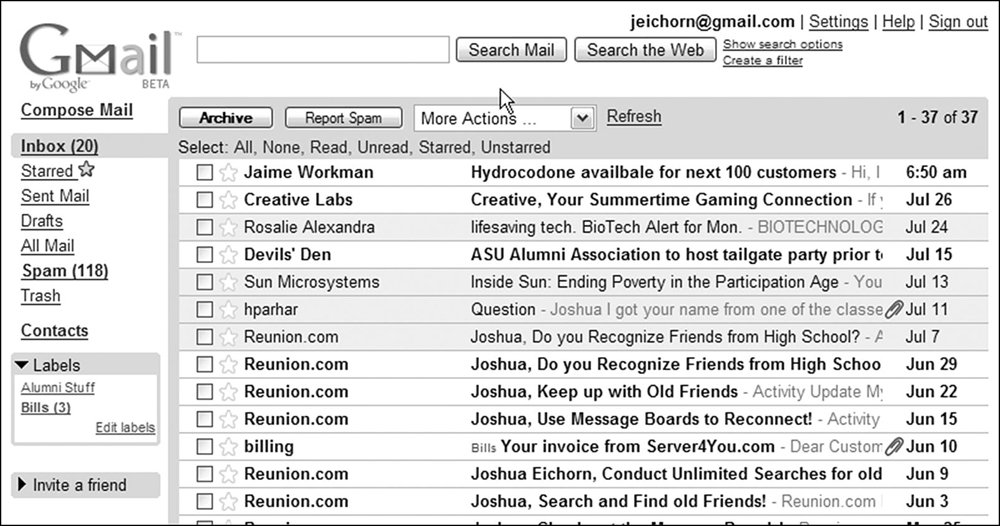Focus the mail search input field

[x=323, y=50]
